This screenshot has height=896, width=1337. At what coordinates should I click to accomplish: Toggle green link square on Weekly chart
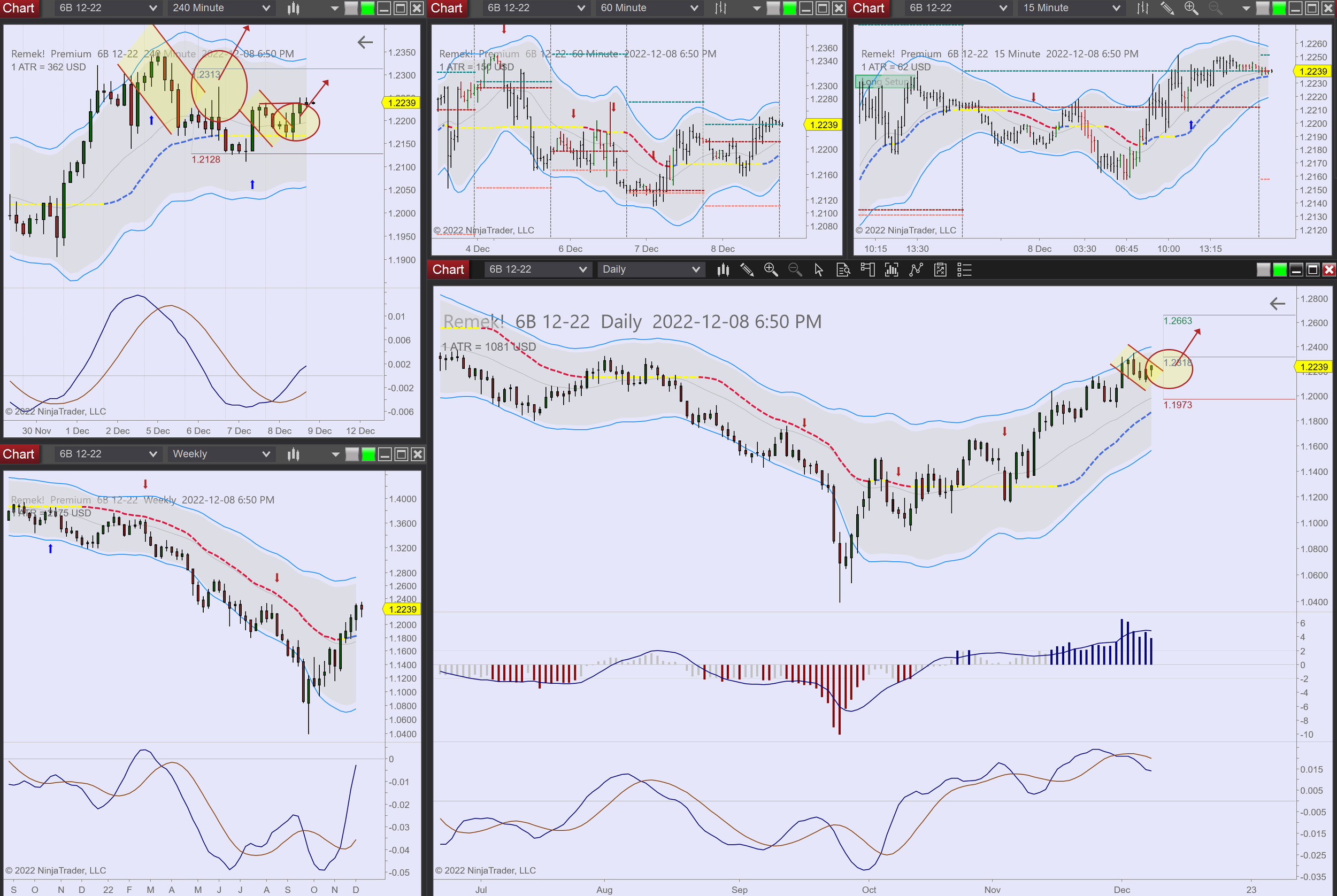[368, 454]
